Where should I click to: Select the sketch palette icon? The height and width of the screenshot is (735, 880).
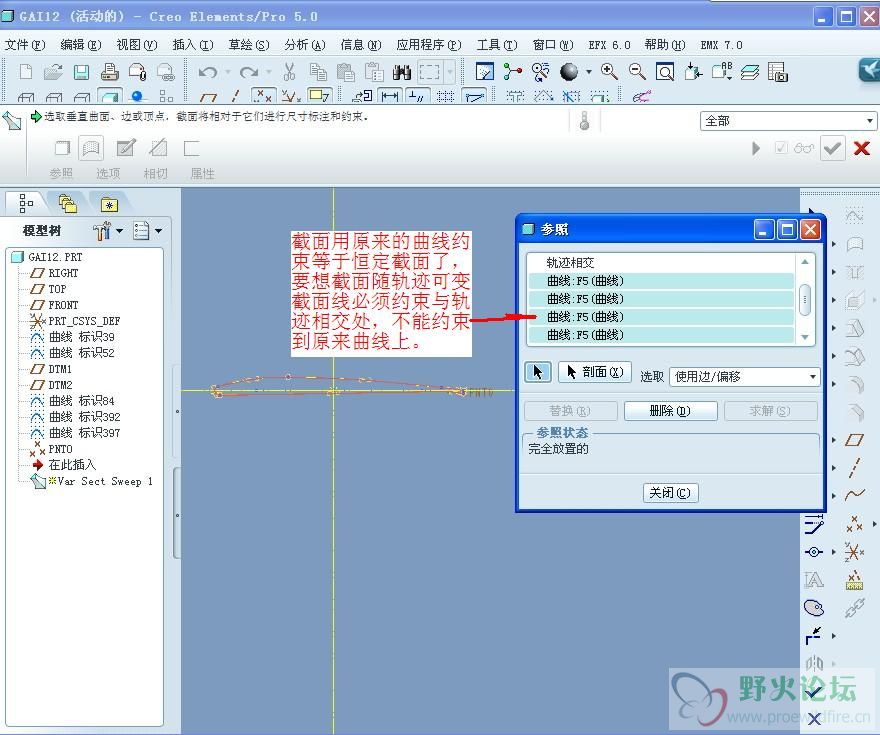pyautogui.click(x=813, y=607)
